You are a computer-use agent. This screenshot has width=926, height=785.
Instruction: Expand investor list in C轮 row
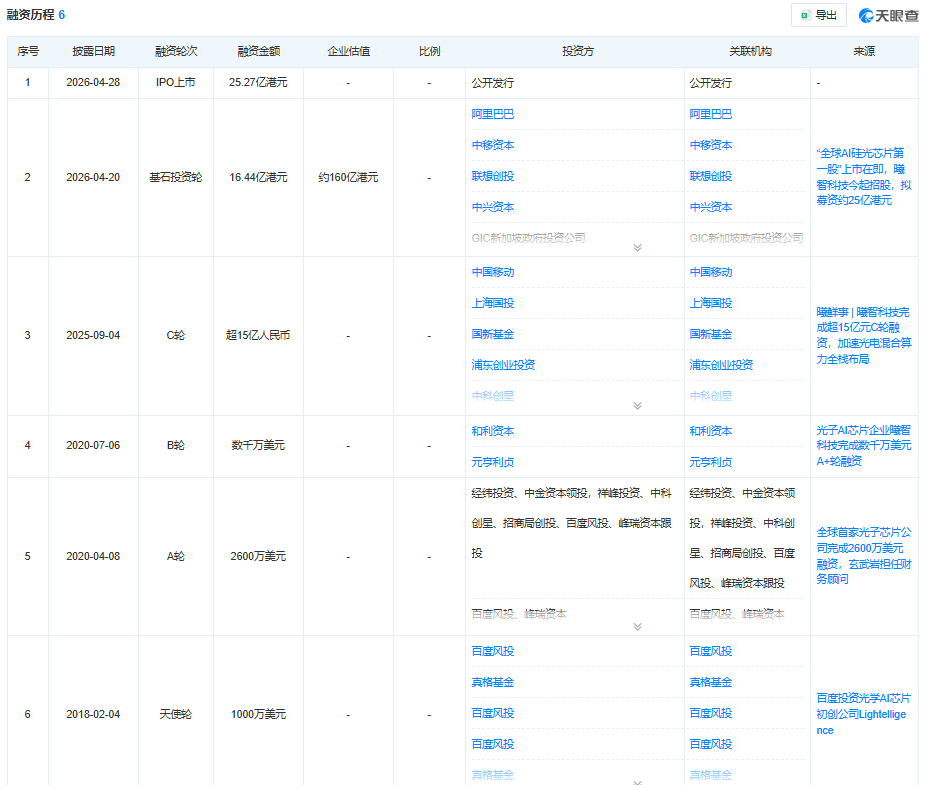(x=637, y=406)
